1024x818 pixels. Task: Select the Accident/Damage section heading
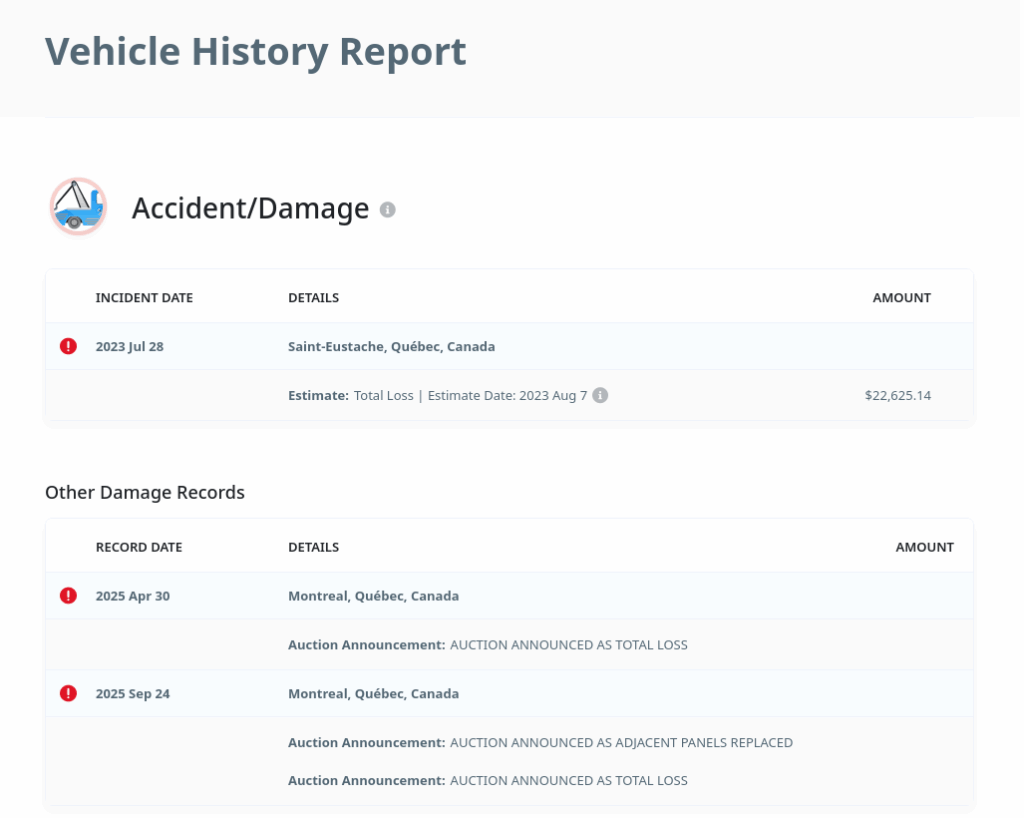pyautogui.click(x=250, y=208)
